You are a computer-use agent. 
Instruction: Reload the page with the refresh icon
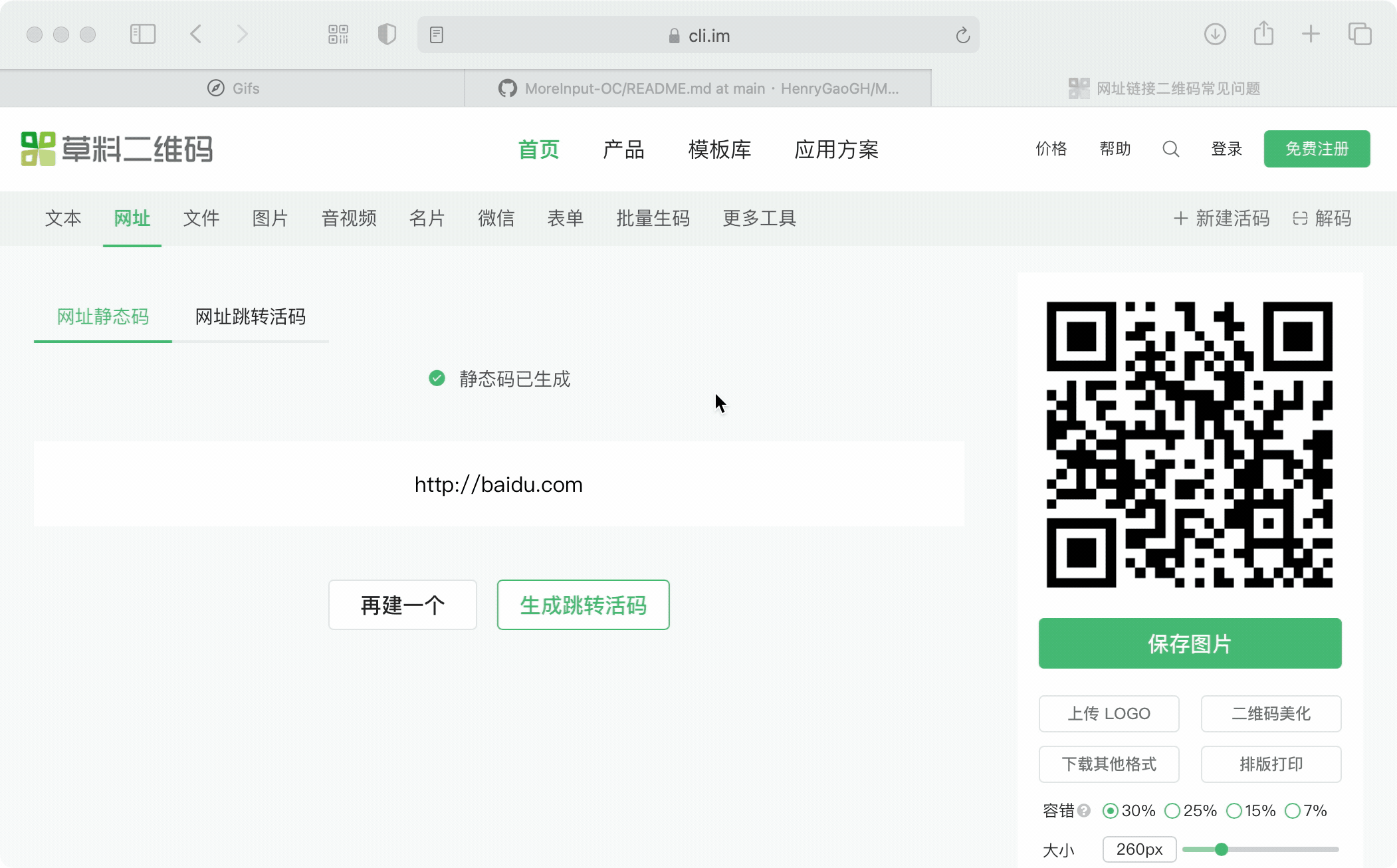963,35
